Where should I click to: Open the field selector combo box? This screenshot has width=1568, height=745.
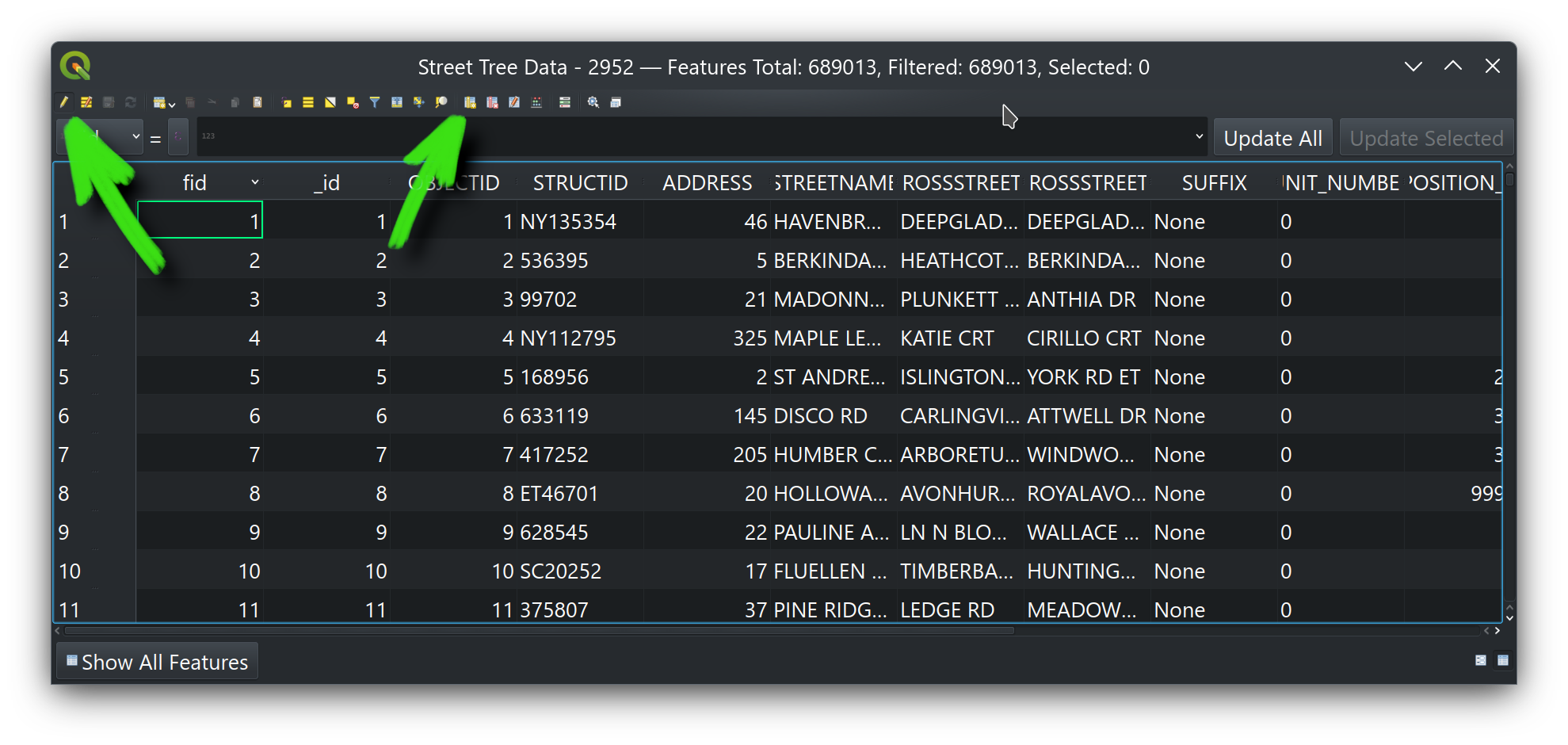tap(99, 136)
